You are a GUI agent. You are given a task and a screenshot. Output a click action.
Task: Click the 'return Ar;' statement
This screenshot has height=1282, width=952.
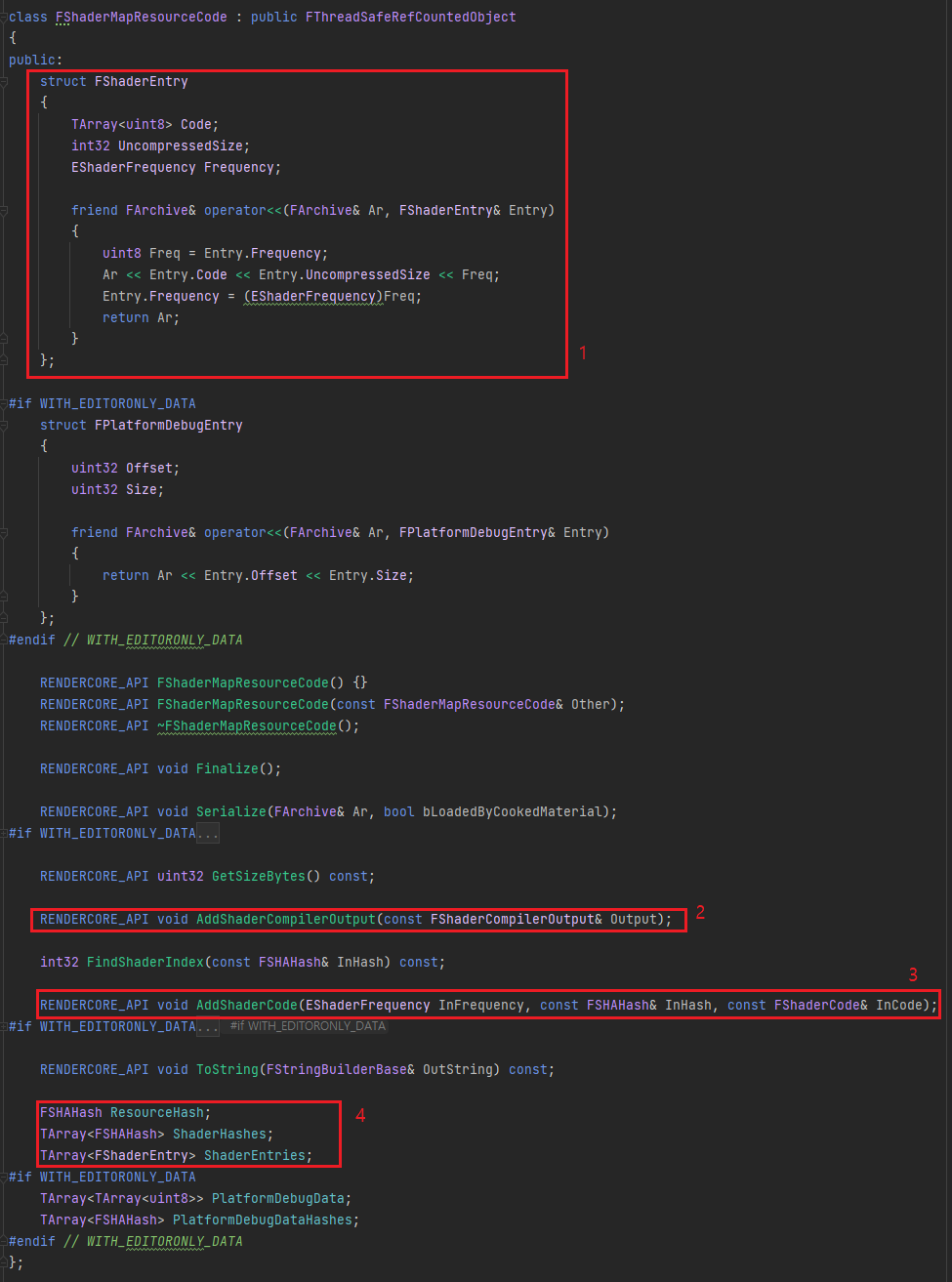click(x=142, y=317)
